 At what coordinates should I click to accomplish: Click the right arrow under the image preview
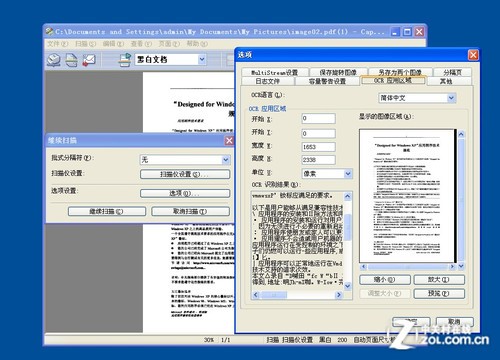[452, 267]
